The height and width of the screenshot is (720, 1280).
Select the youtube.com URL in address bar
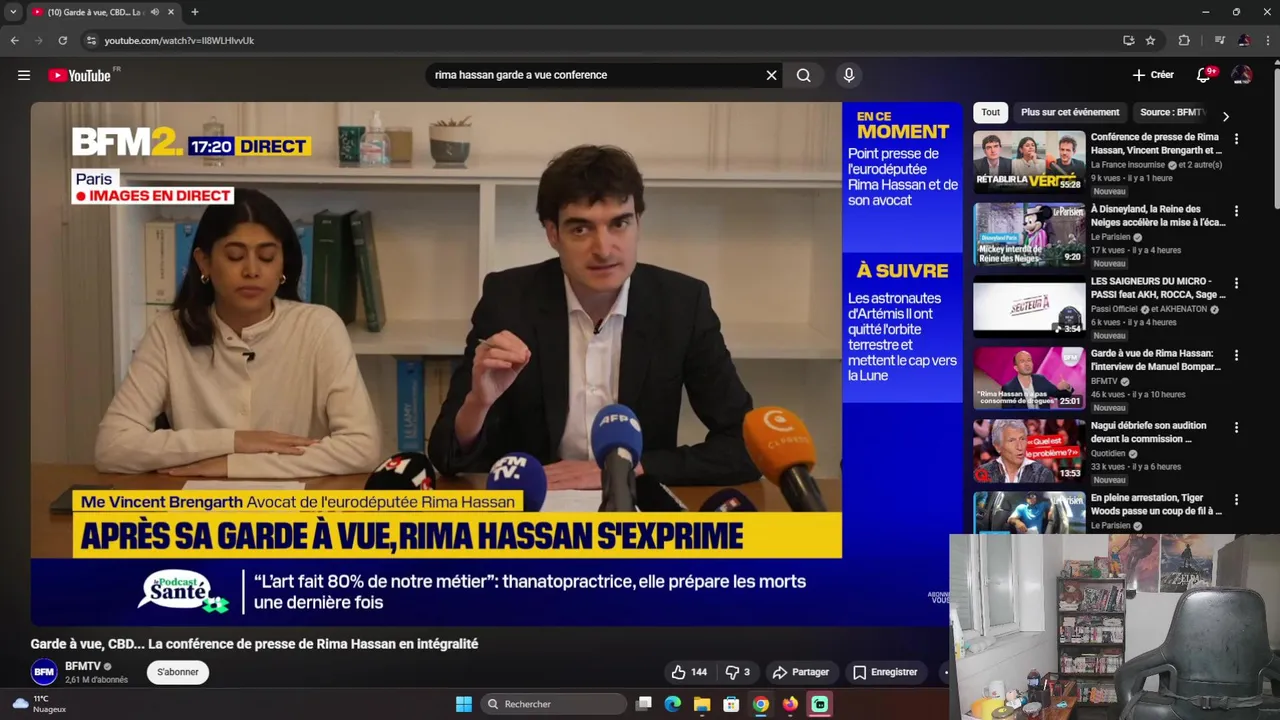coord(179,41)
